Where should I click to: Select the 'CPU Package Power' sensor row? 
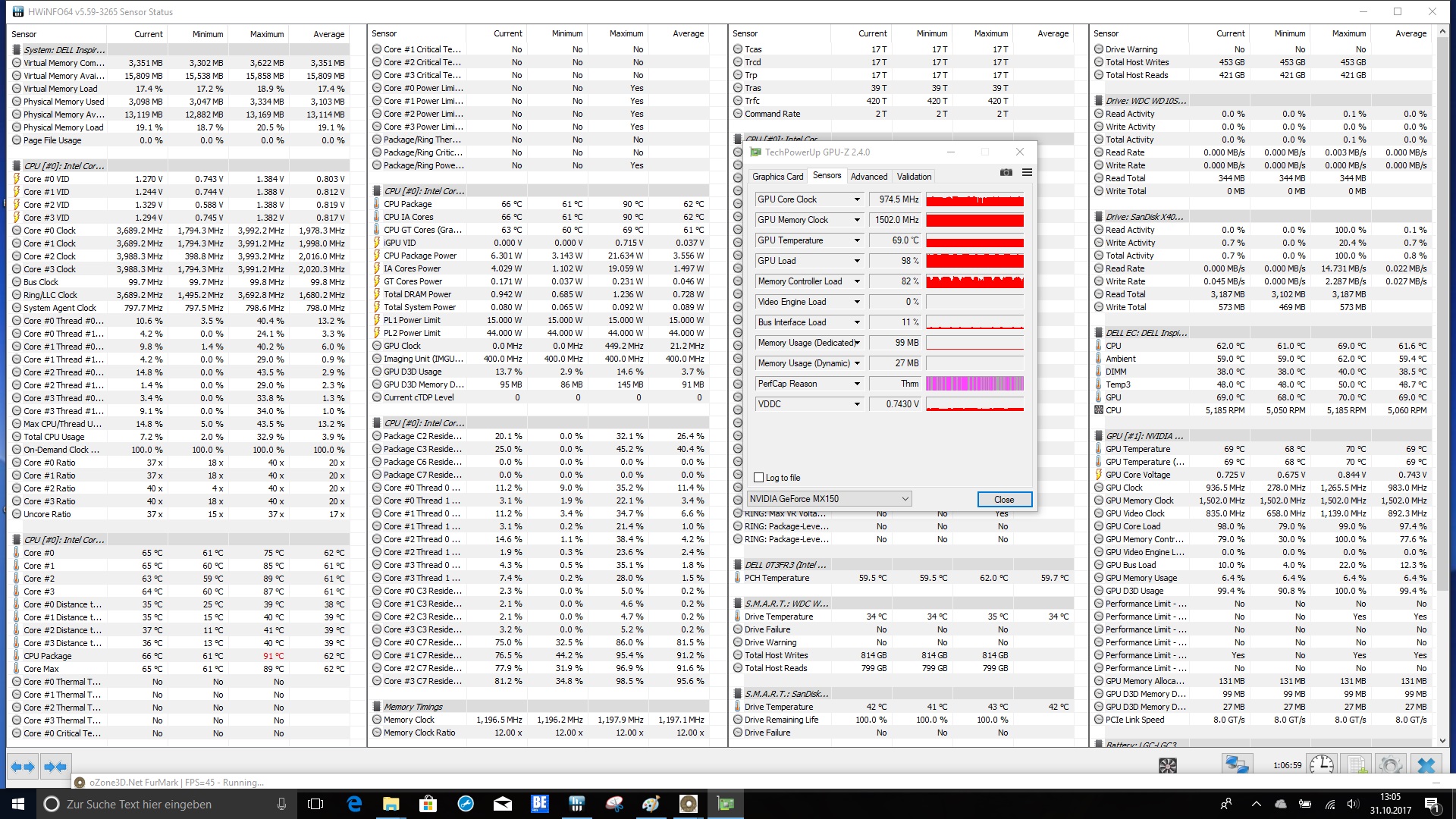point(540,256)
